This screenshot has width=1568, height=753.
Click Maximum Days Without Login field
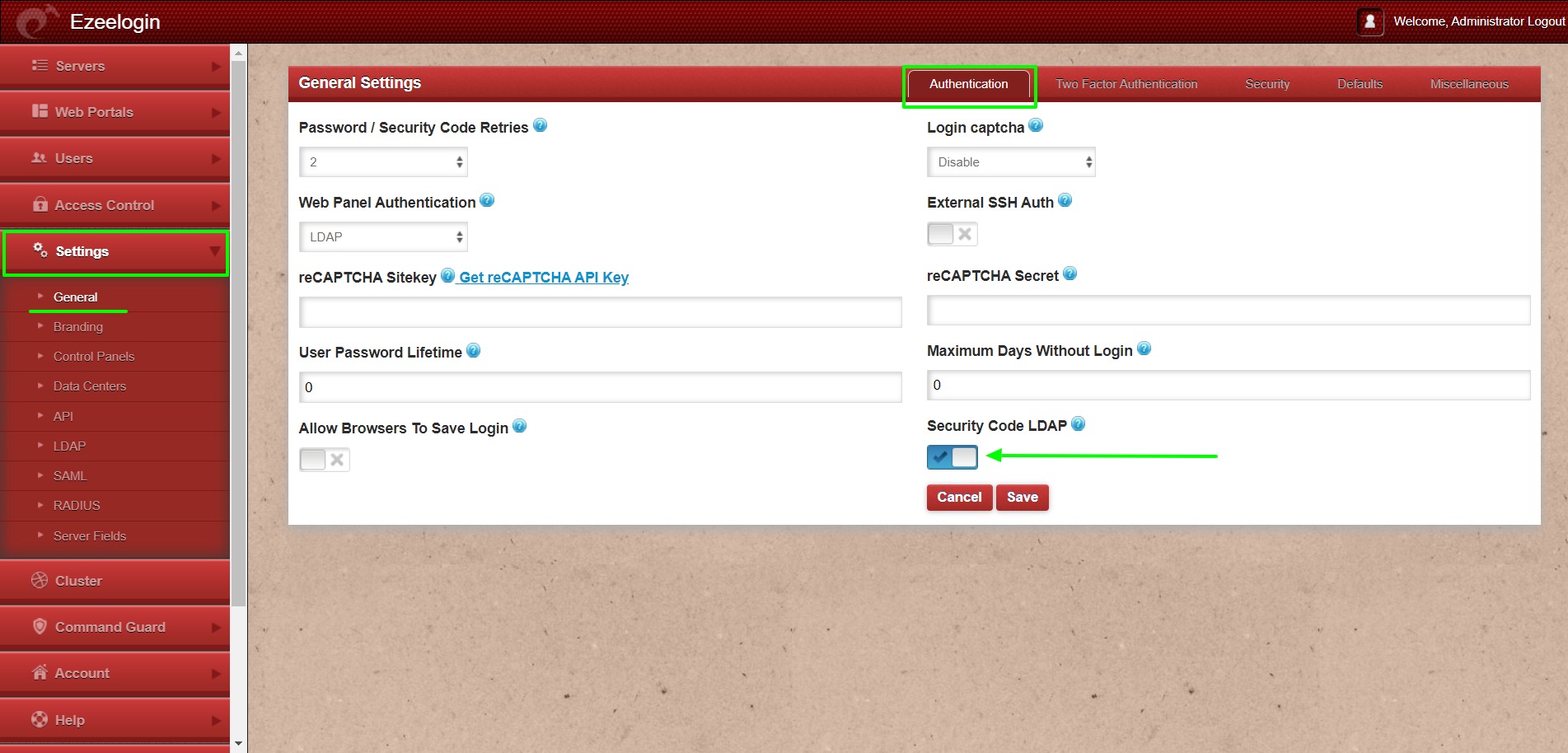pyautogui.click(x=1229, y=385)
